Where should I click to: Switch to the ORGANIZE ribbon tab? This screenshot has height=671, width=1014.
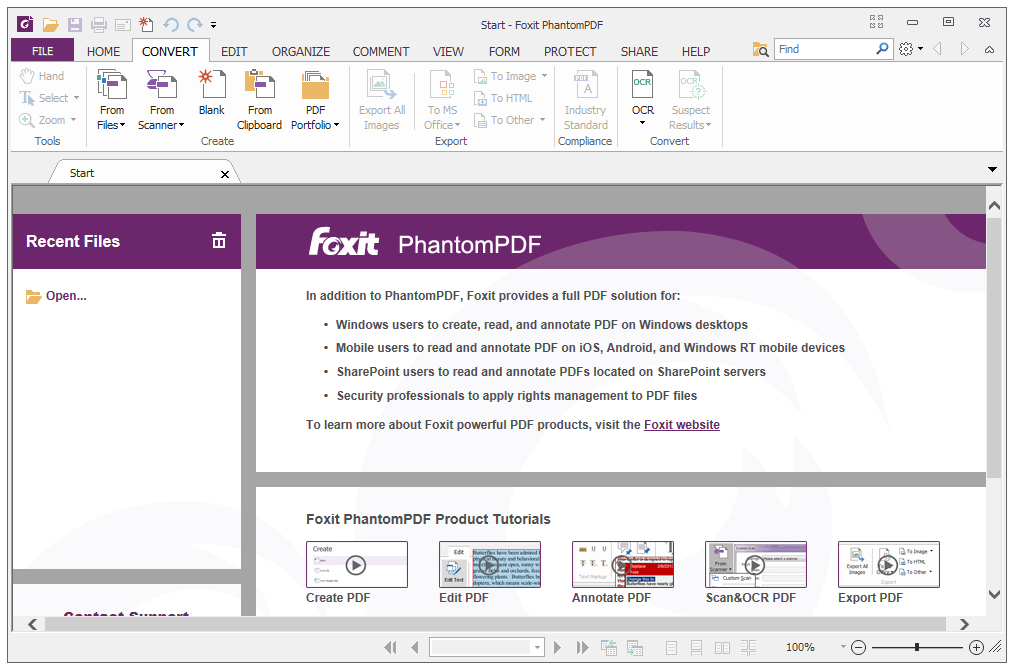(x=300, y=51)
